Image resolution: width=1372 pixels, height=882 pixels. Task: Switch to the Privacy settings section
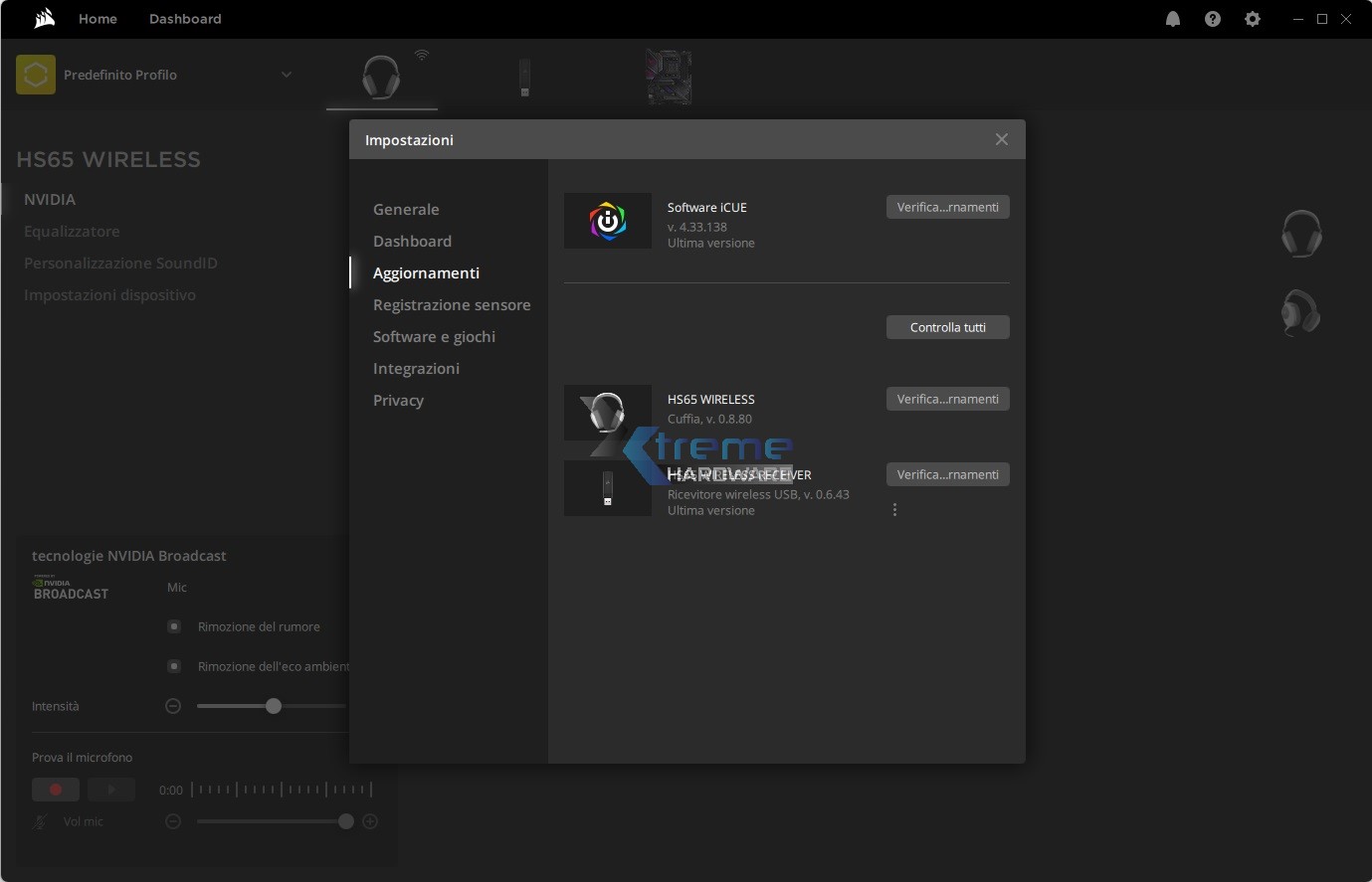pos(398,401)
